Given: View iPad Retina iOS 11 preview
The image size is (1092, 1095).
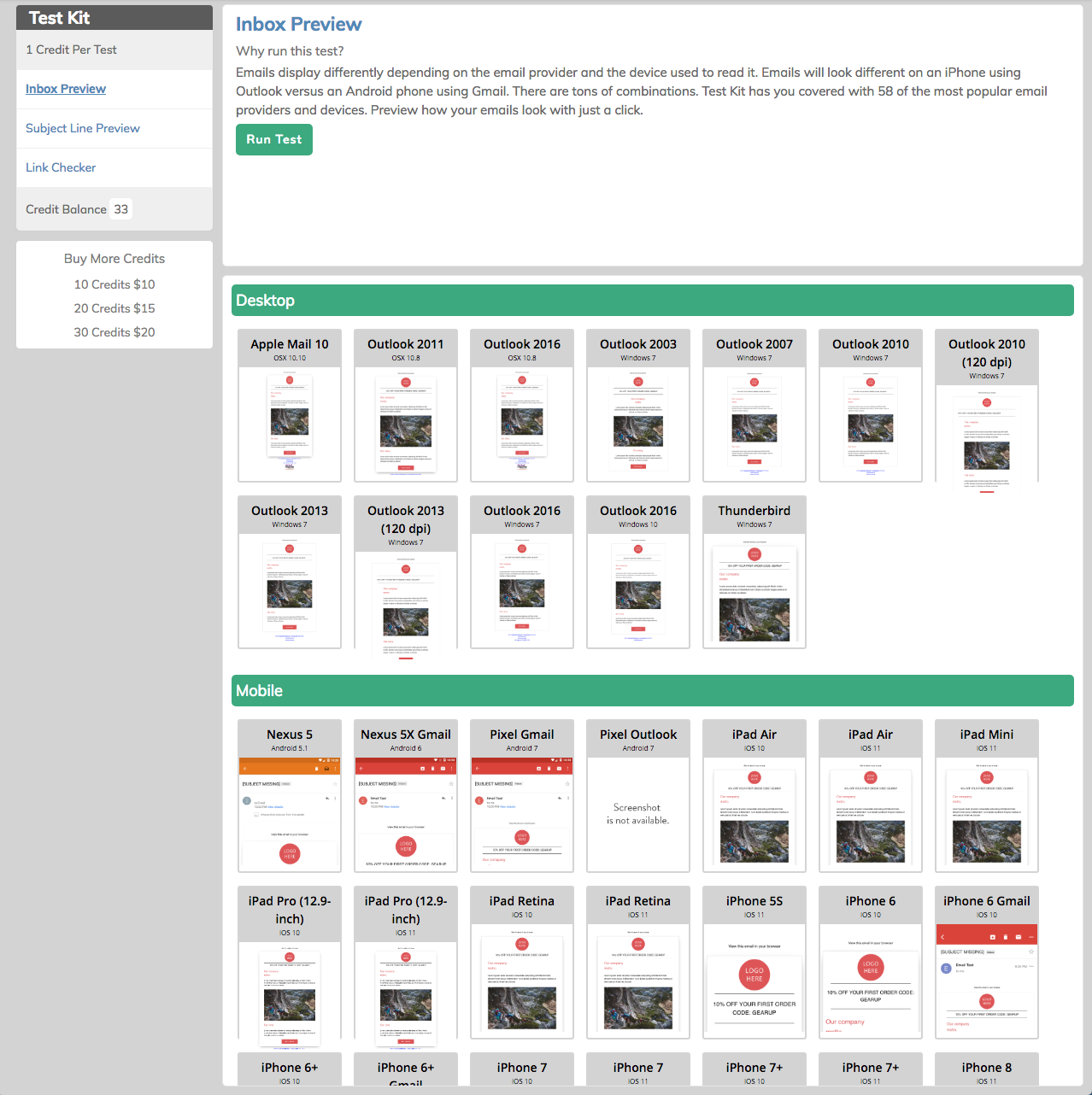Looking at the screenshot, I should tap(638, 963).
